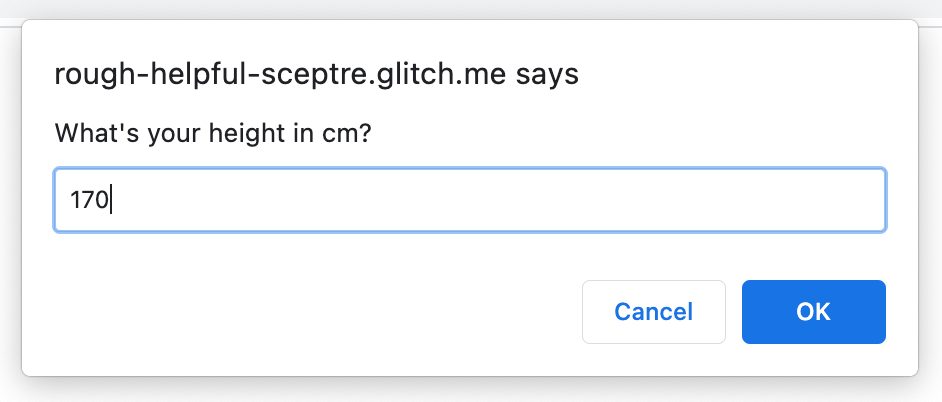Viewport: 942px width, 402px height.
Task: Abort the height question dialog
Action: (653, 312)
